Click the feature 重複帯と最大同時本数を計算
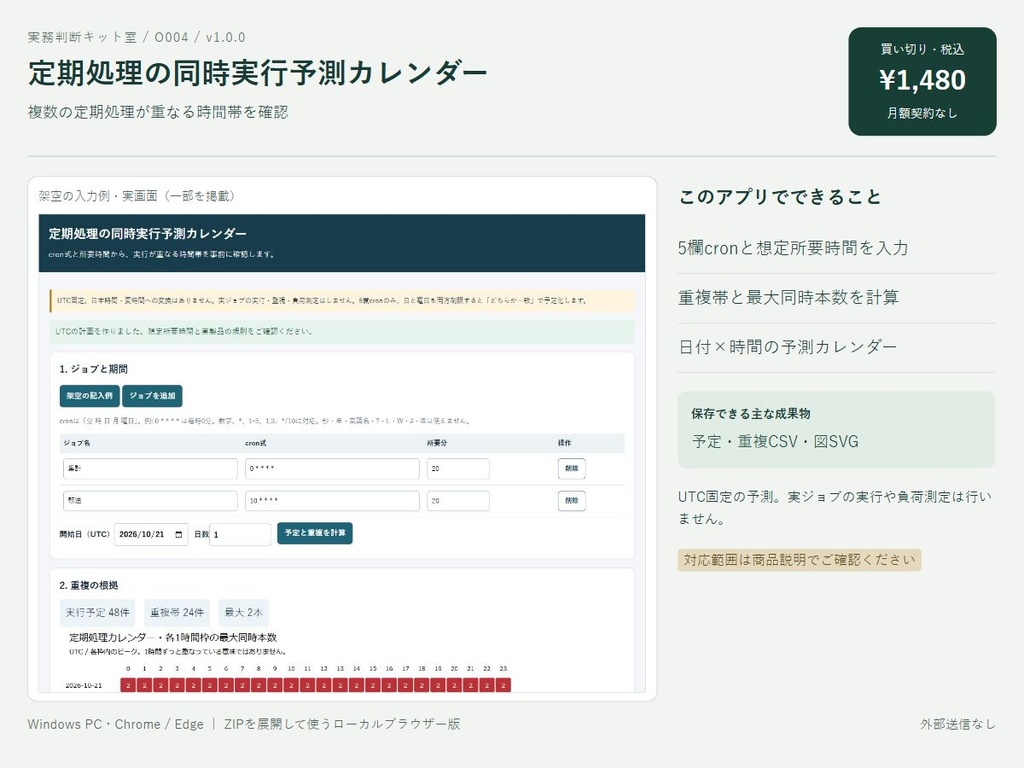Image resolution: width=1024 pixels, height=768 pixels. pos(788,298)
